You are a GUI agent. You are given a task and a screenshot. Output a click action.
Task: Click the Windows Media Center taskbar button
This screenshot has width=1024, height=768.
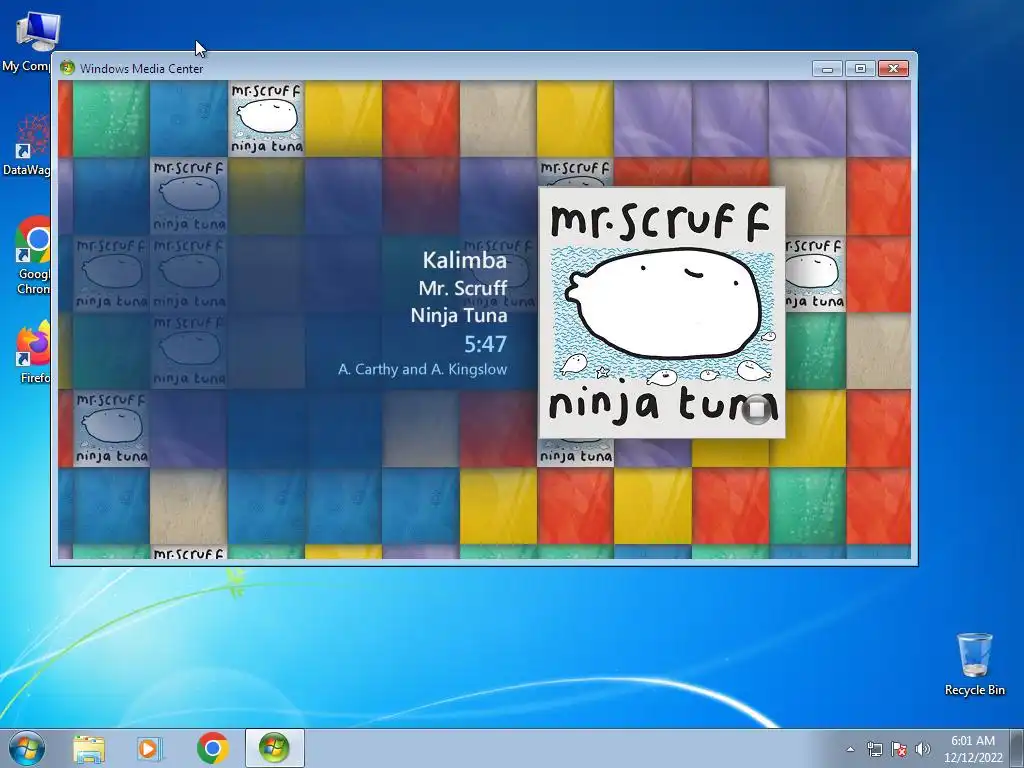click(x=274, y=748)
